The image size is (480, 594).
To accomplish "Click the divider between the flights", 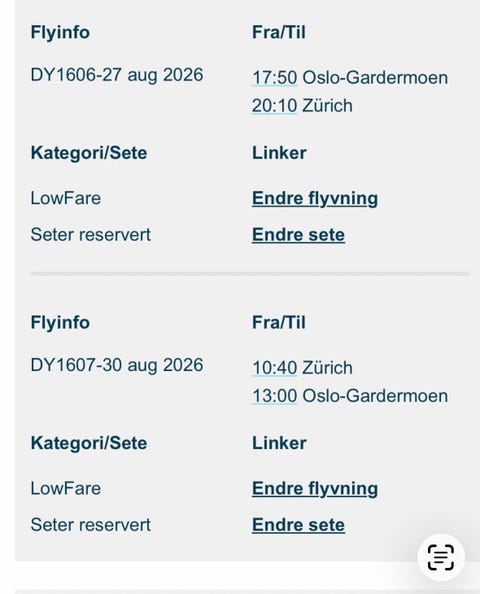I will click(250, 274).
